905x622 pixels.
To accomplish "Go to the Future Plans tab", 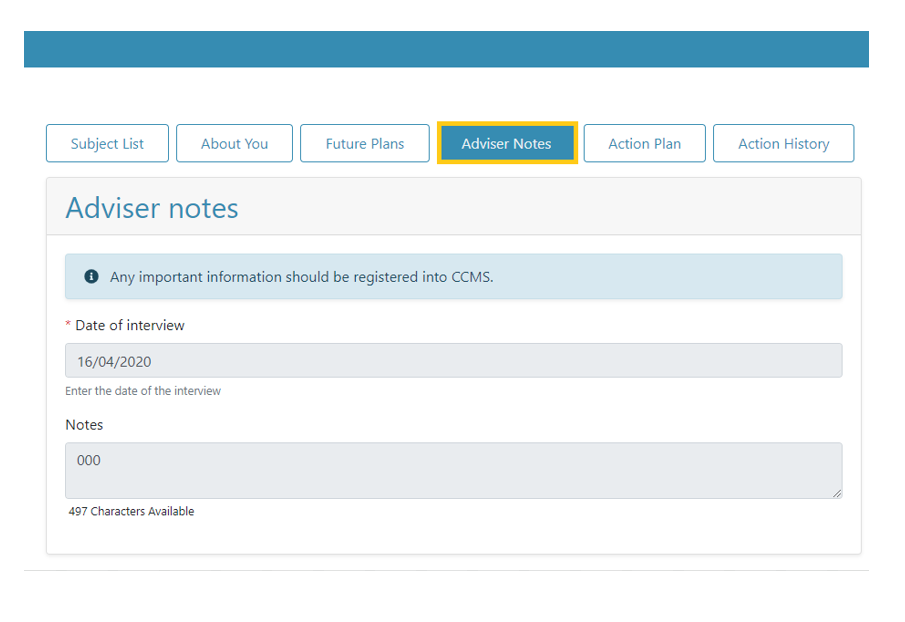I will pyautogui.click(x=365, y=143).
